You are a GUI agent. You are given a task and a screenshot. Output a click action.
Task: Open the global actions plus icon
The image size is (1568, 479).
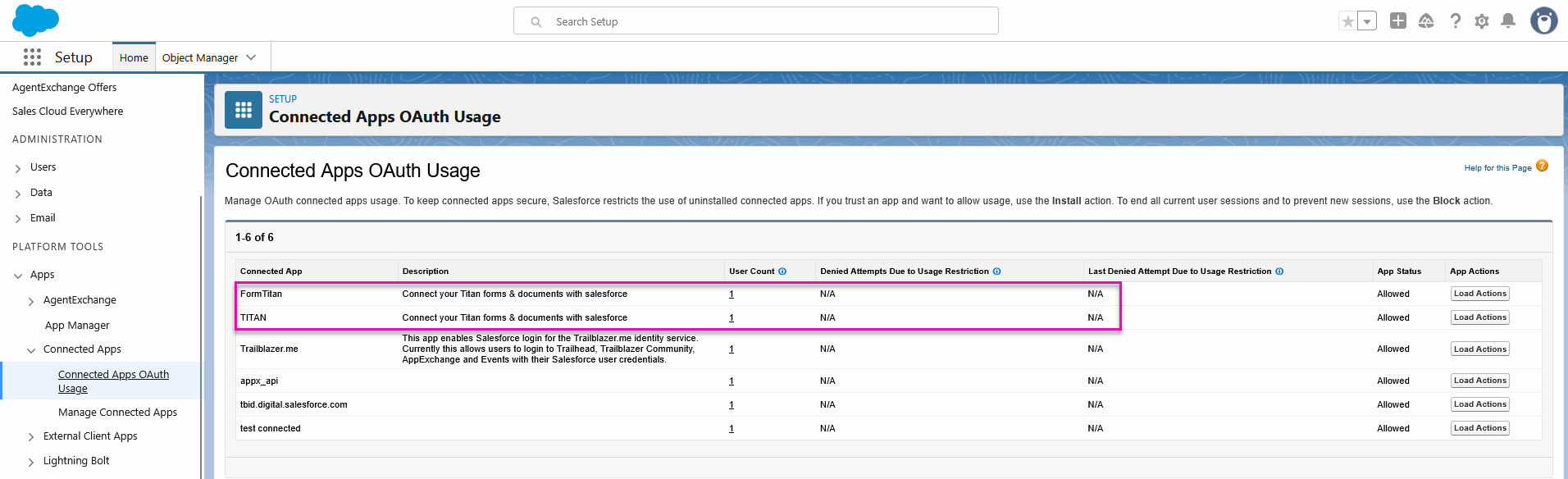(1398, 21)
